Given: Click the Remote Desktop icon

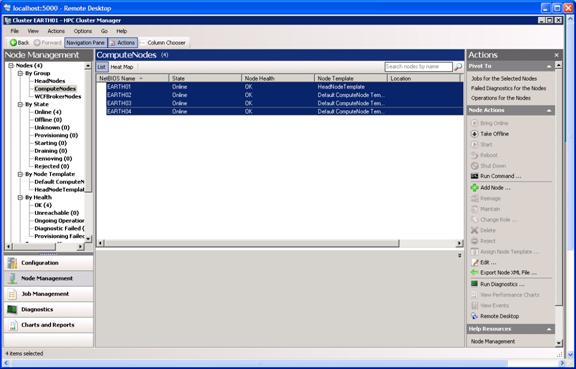Looking at the screenshot, I should 474,316.
